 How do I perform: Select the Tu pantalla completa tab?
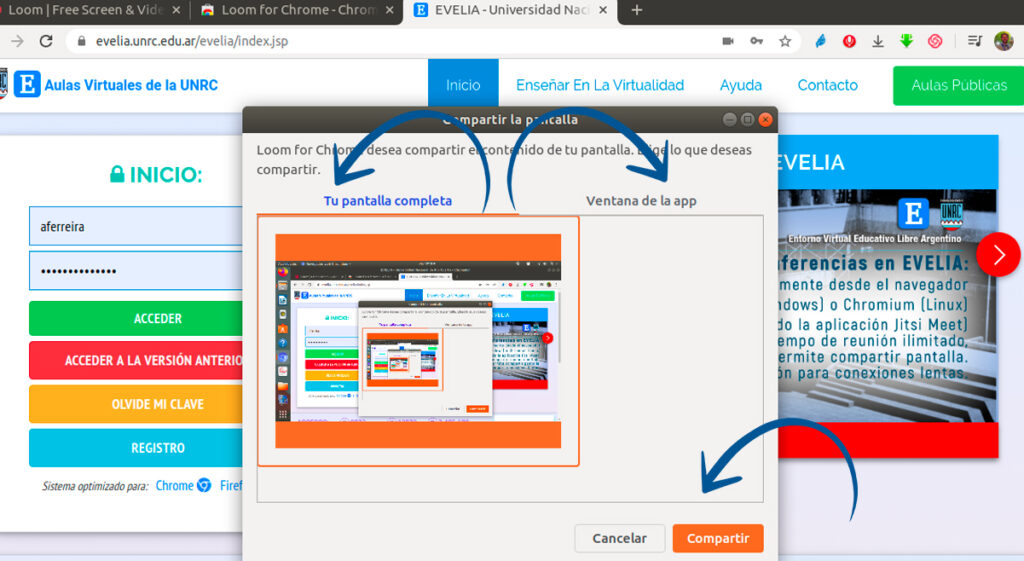click(388, 200)
